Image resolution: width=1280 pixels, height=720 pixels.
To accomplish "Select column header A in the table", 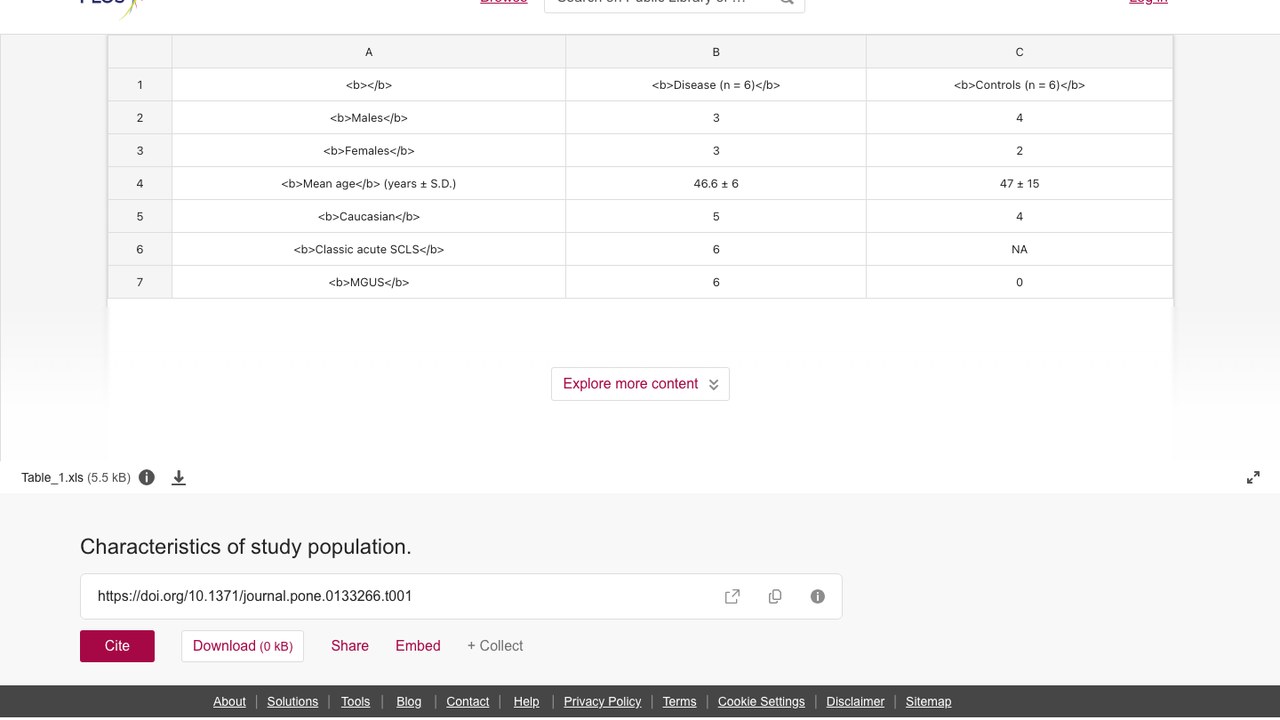I will coord(369,52).
